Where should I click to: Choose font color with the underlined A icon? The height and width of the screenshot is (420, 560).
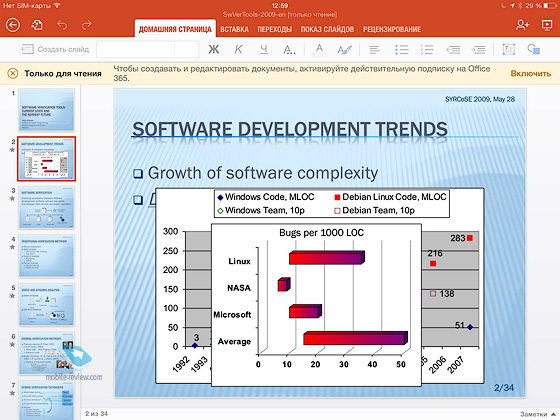pos(319,49)
